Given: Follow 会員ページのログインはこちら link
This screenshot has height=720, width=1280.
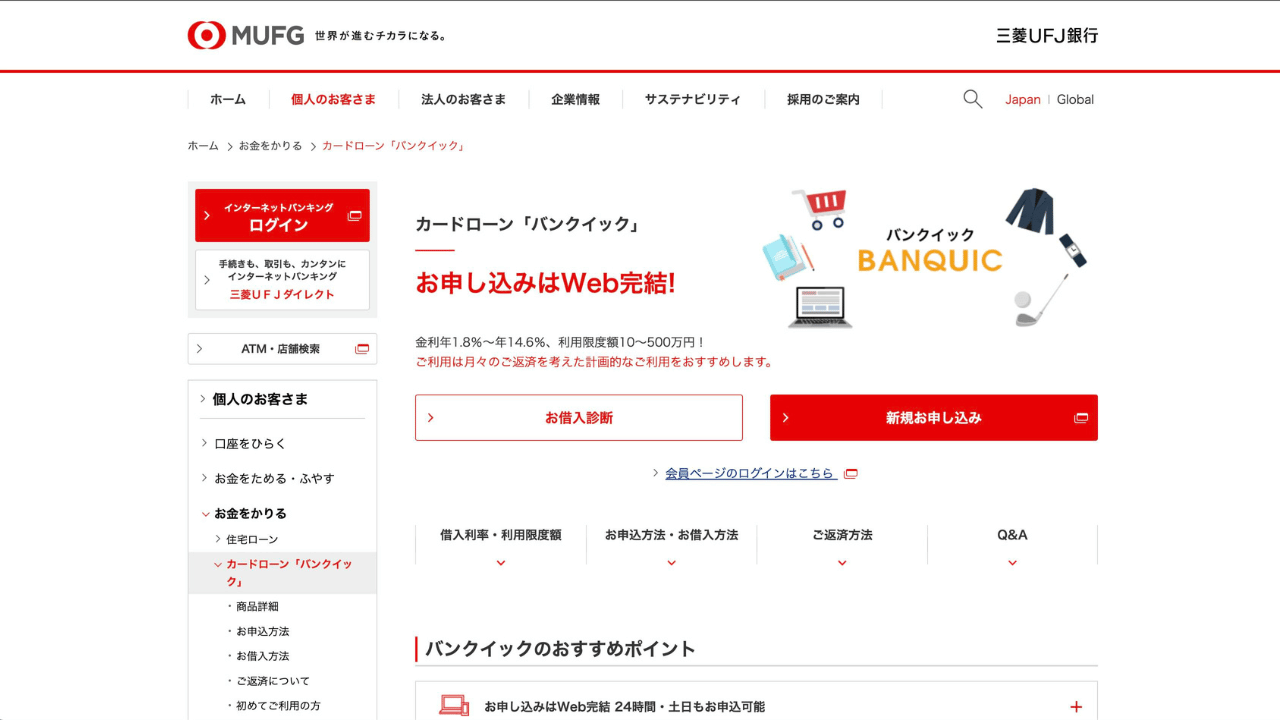Looking at the screenshot, I should point(750,474).
